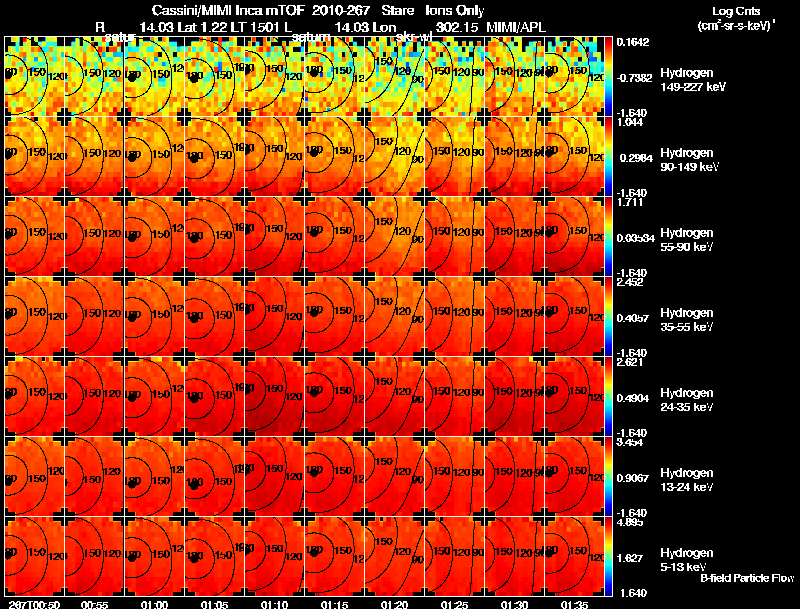
Task: Click the 55-90 keV image at 01:15
Action: pyautogui.click(x=334, y=237)
